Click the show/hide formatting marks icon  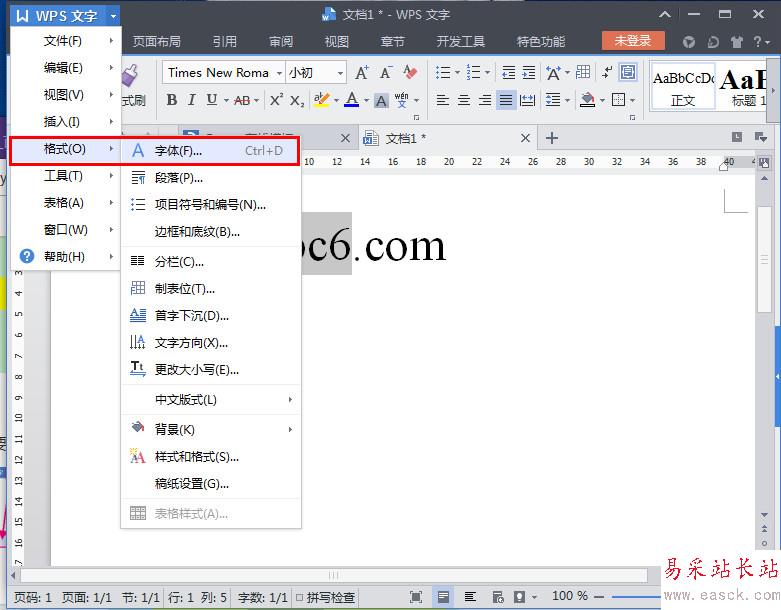click(x=606, y=73)
